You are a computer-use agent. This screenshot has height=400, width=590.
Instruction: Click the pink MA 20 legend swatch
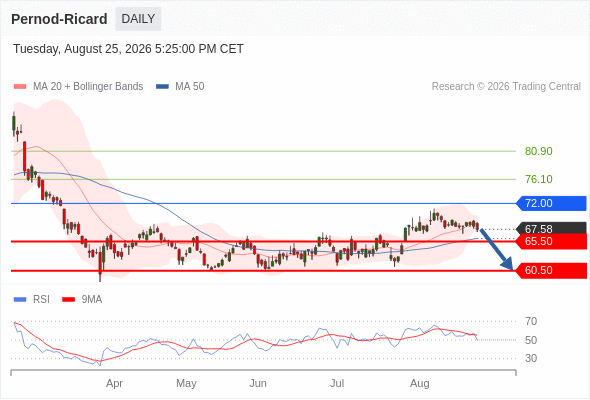[20, 87]
